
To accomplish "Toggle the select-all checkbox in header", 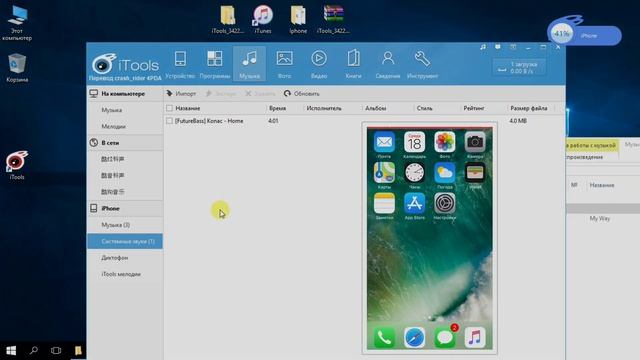I will coord(169,108).
